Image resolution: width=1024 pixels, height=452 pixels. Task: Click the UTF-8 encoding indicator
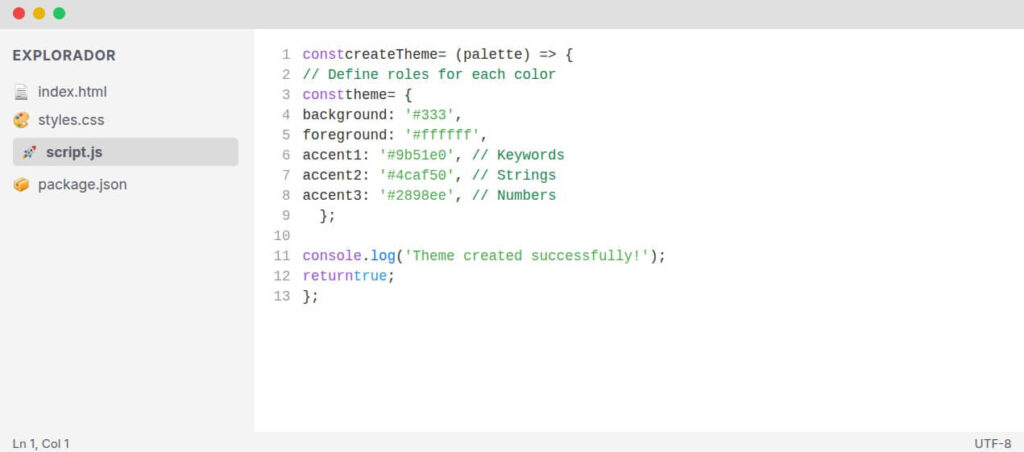[993, 444]
